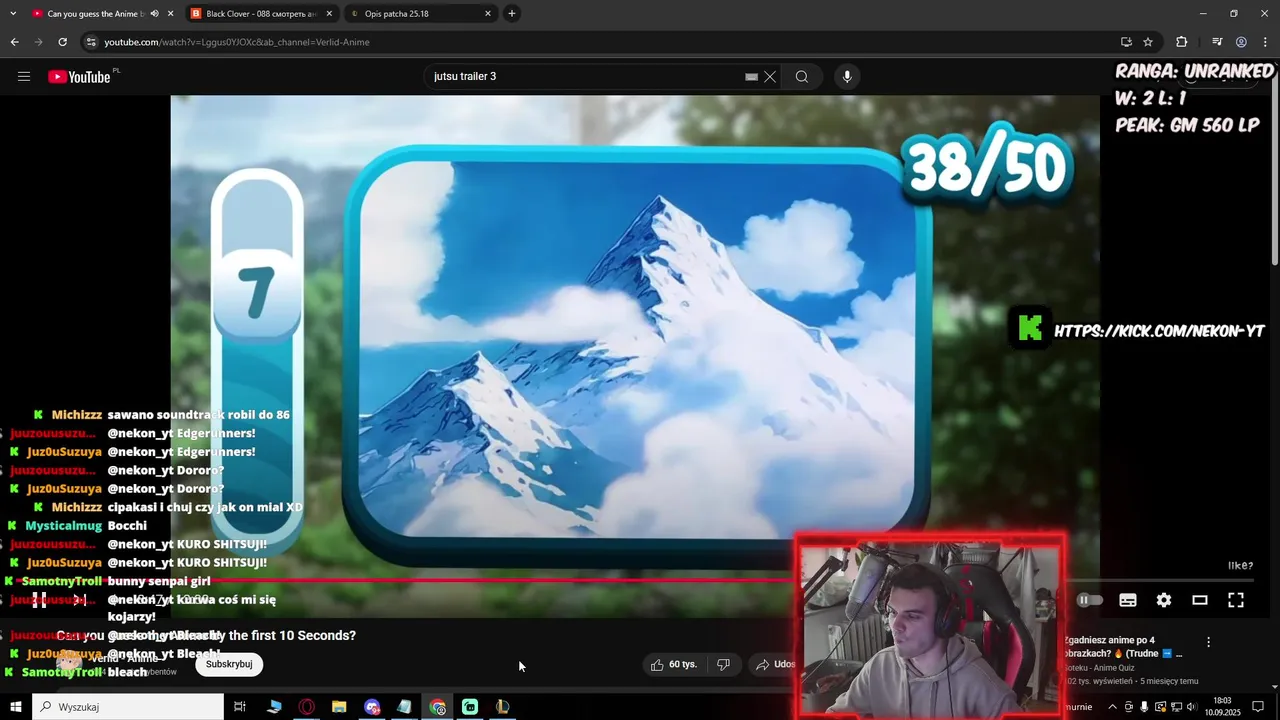Close the Opis patcha 25.18 tab

(488, 14)
